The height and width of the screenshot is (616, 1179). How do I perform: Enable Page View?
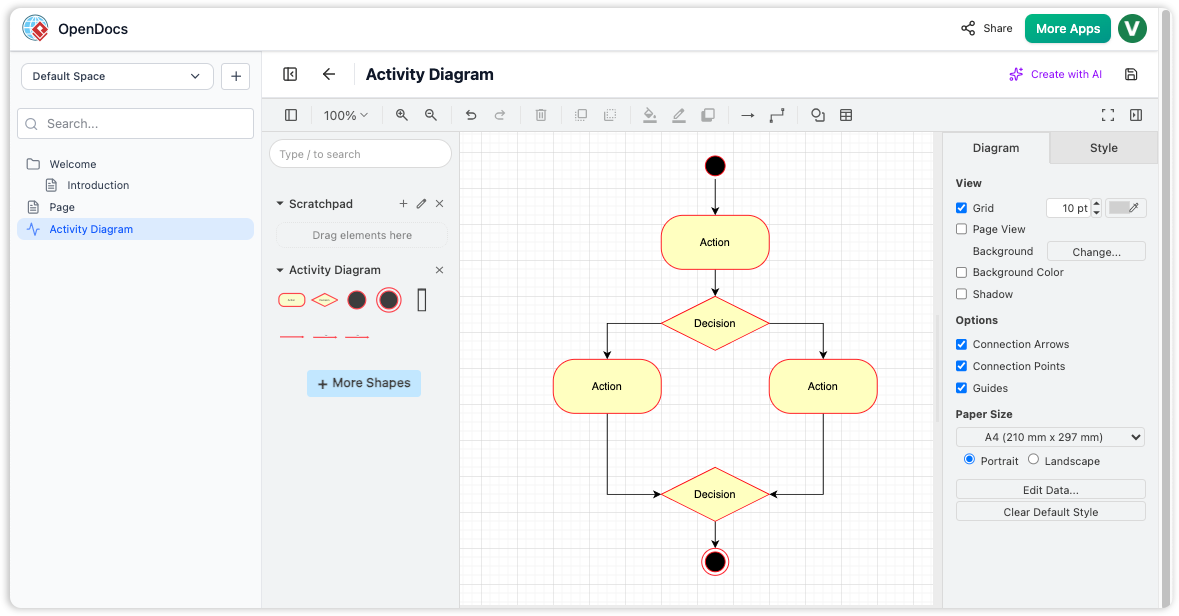pos(961,228)
